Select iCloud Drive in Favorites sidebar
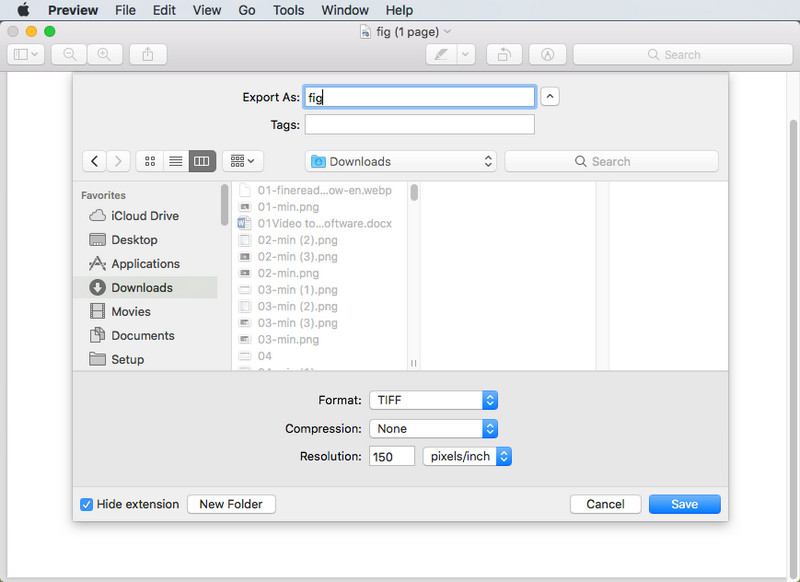The image size is (800, 582). (x=144, y=216)
